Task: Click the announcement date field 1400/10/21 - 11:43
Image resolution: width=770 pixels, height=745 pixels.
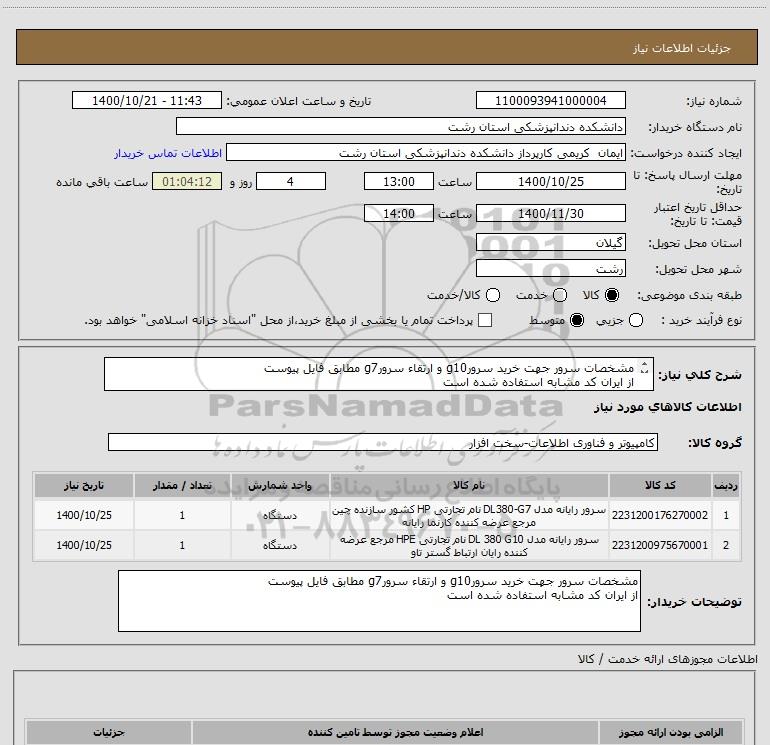Action: click(147, 100)
